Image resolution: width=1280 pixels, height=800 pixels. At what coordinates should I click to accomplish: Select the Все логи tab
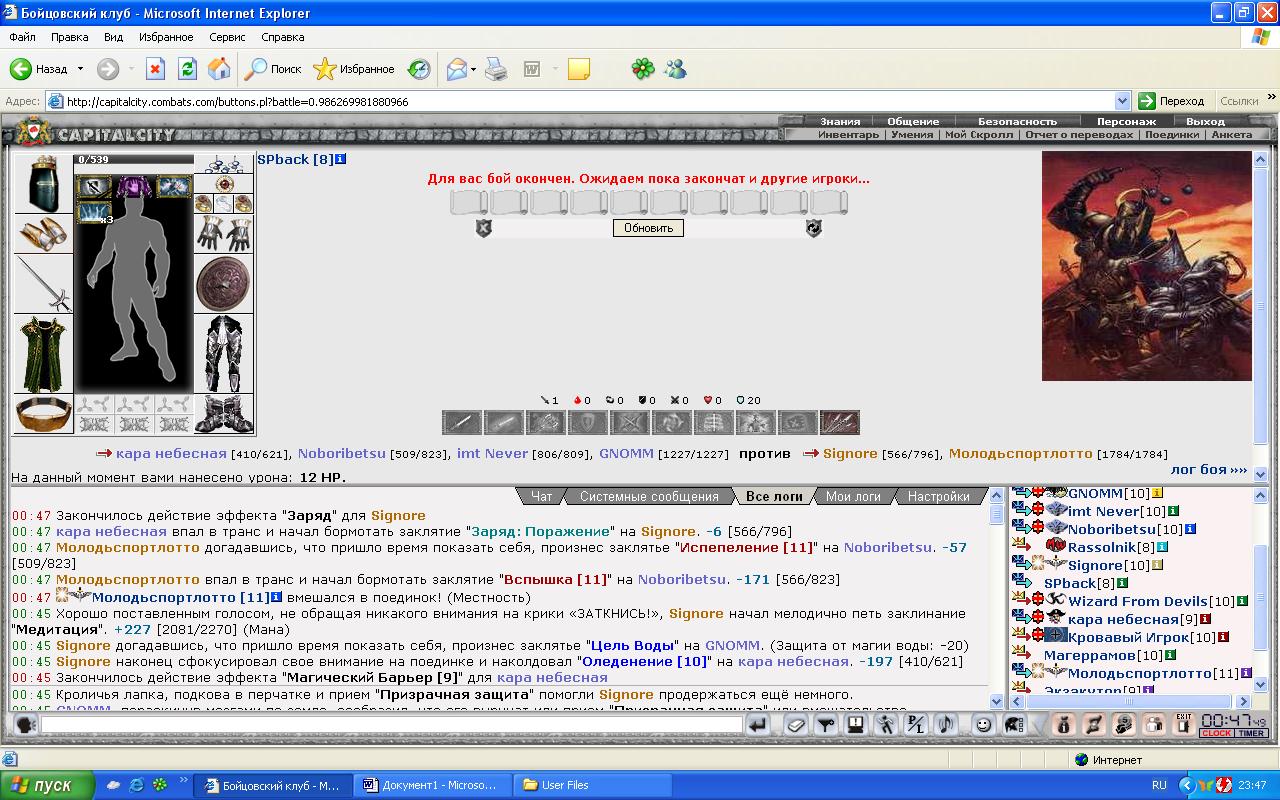pyautogui.click(x=774, y=496)
